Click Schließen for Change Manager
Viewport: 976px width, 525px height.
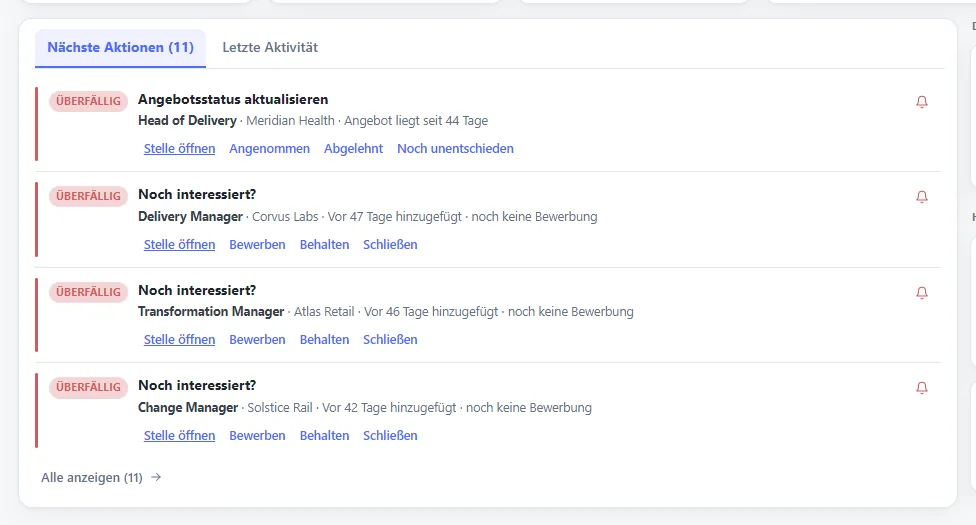coord(390,436)
